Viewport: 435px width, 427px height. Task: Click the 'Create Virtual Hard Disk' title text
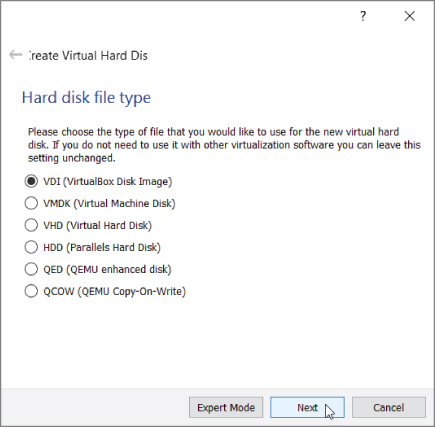(88, 55)
